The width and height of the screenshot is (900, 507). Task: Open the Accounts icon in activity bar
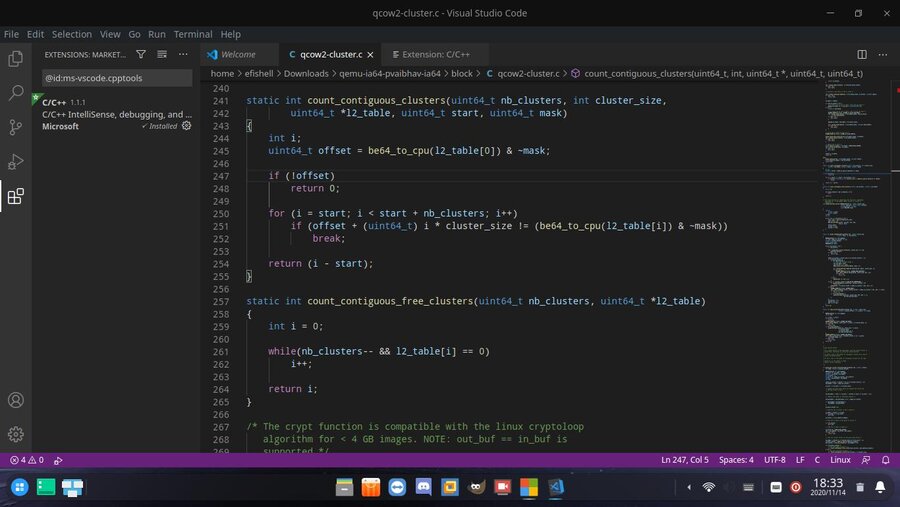[15, 400]
